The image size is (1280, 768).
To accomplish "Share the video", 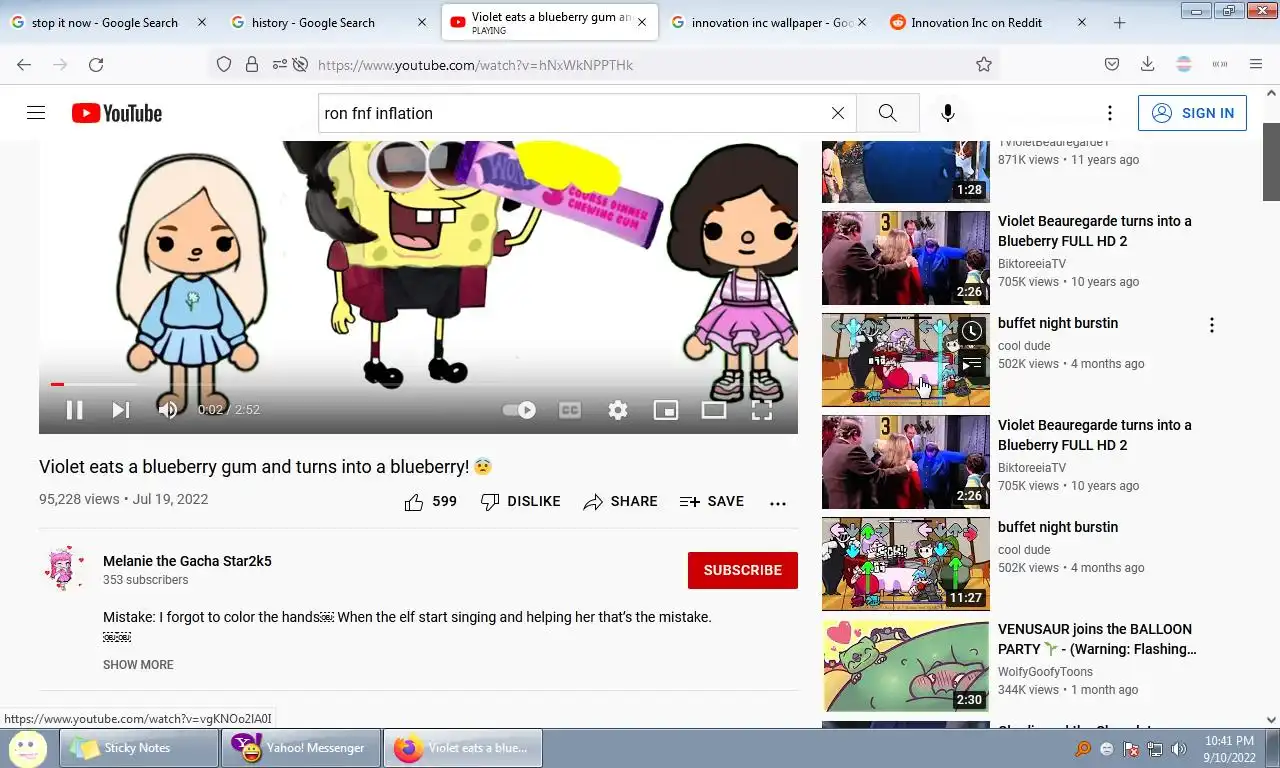I will [620, 502].
